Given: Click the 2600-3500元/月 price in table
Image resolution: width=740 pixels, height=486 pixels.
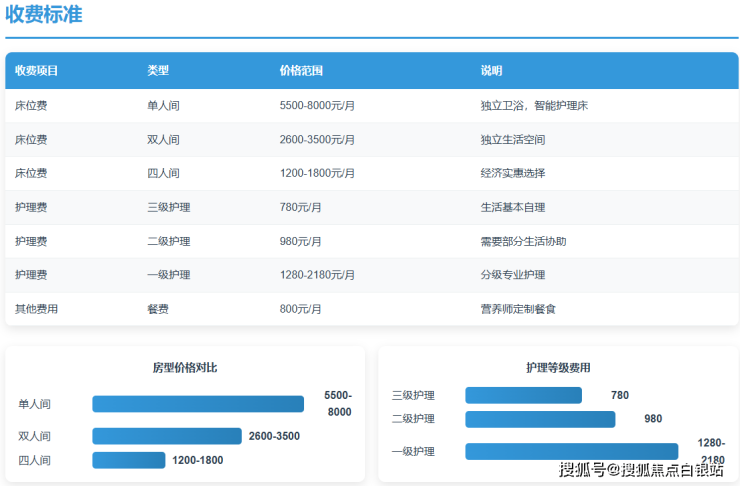Looking at the screenshot, I should [317, 140].
